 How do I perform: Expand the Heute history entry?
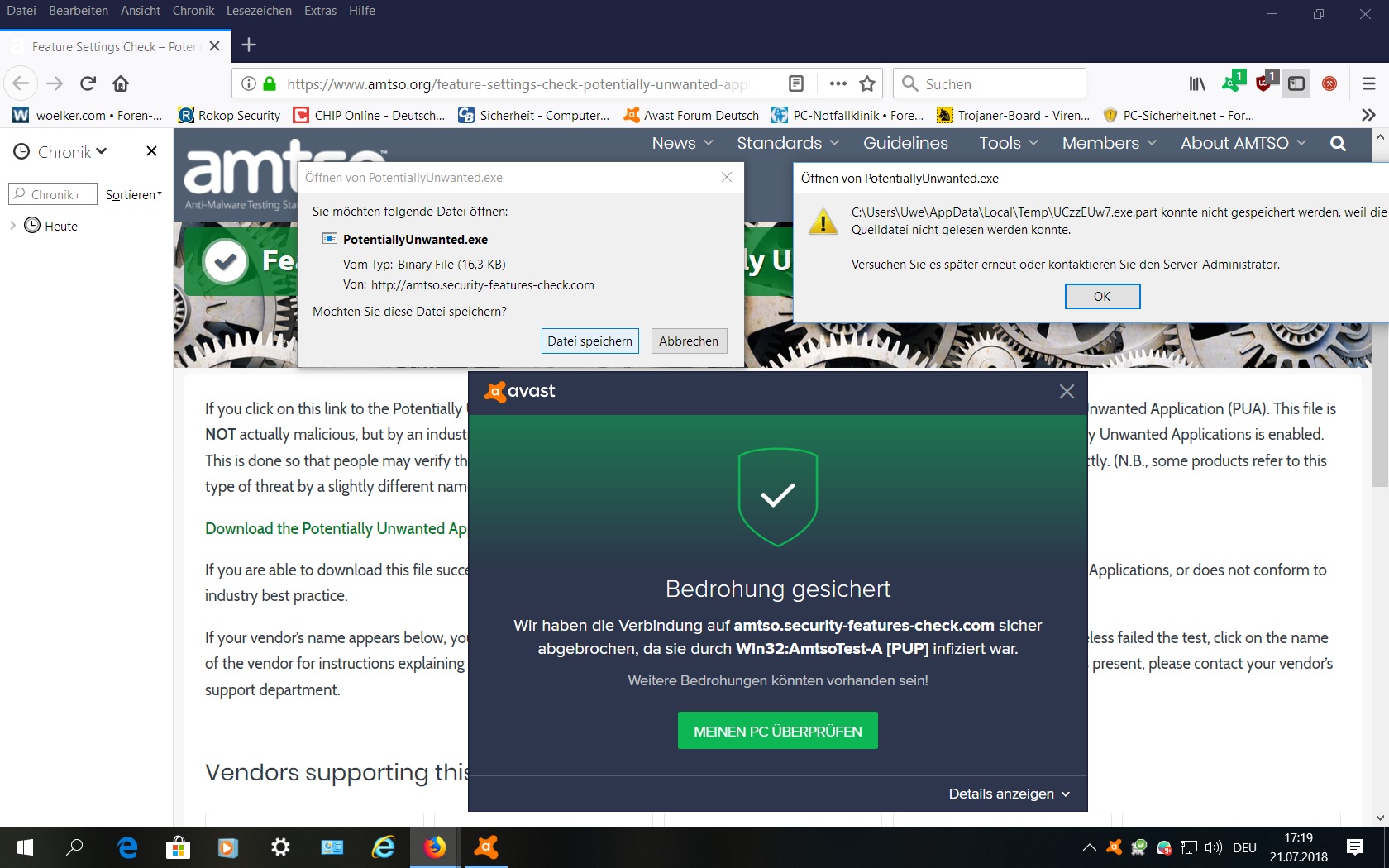(12, 225)
